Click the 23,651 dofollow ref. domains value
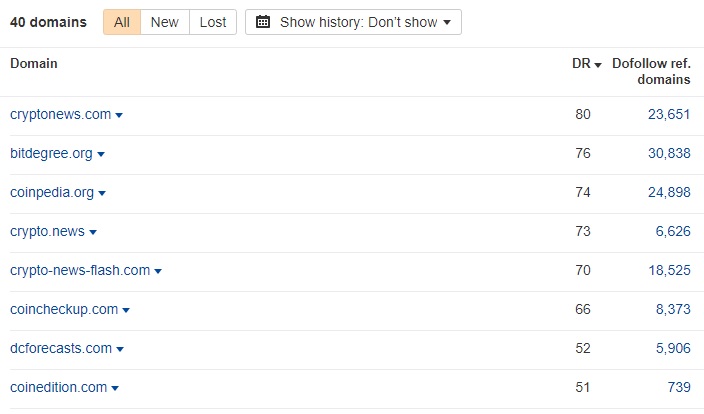704x414 pixels. click(x=666, y=115)
